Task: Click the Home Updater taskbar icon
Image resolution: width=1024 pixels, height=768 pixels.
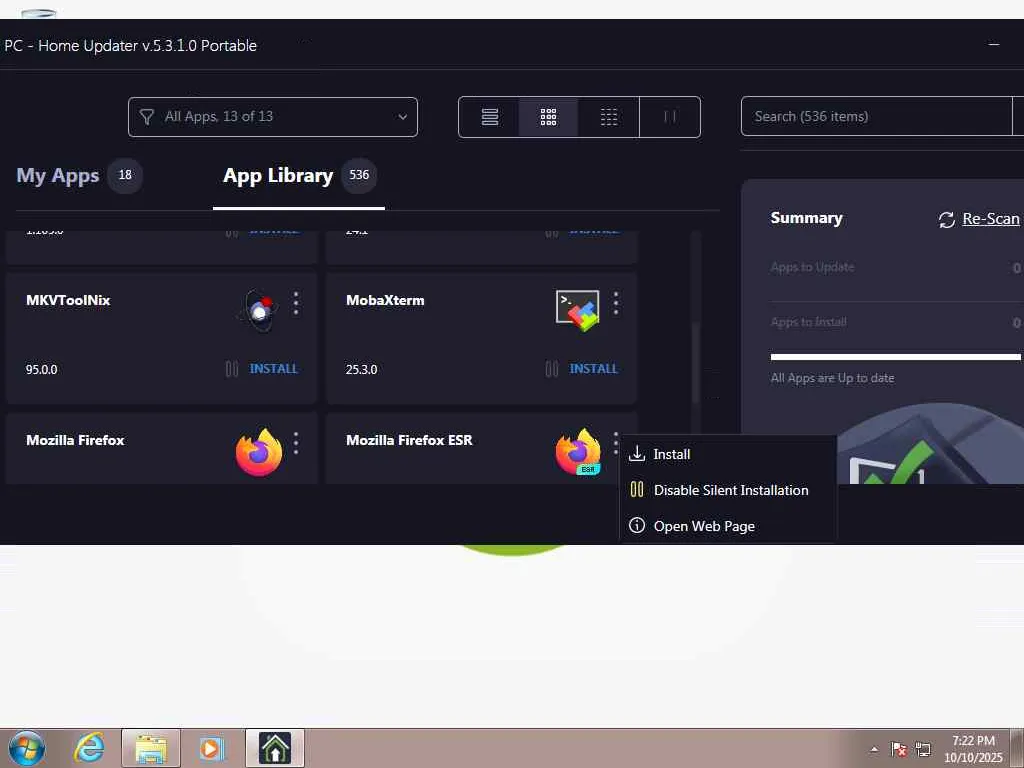Action: click(275, 748)
